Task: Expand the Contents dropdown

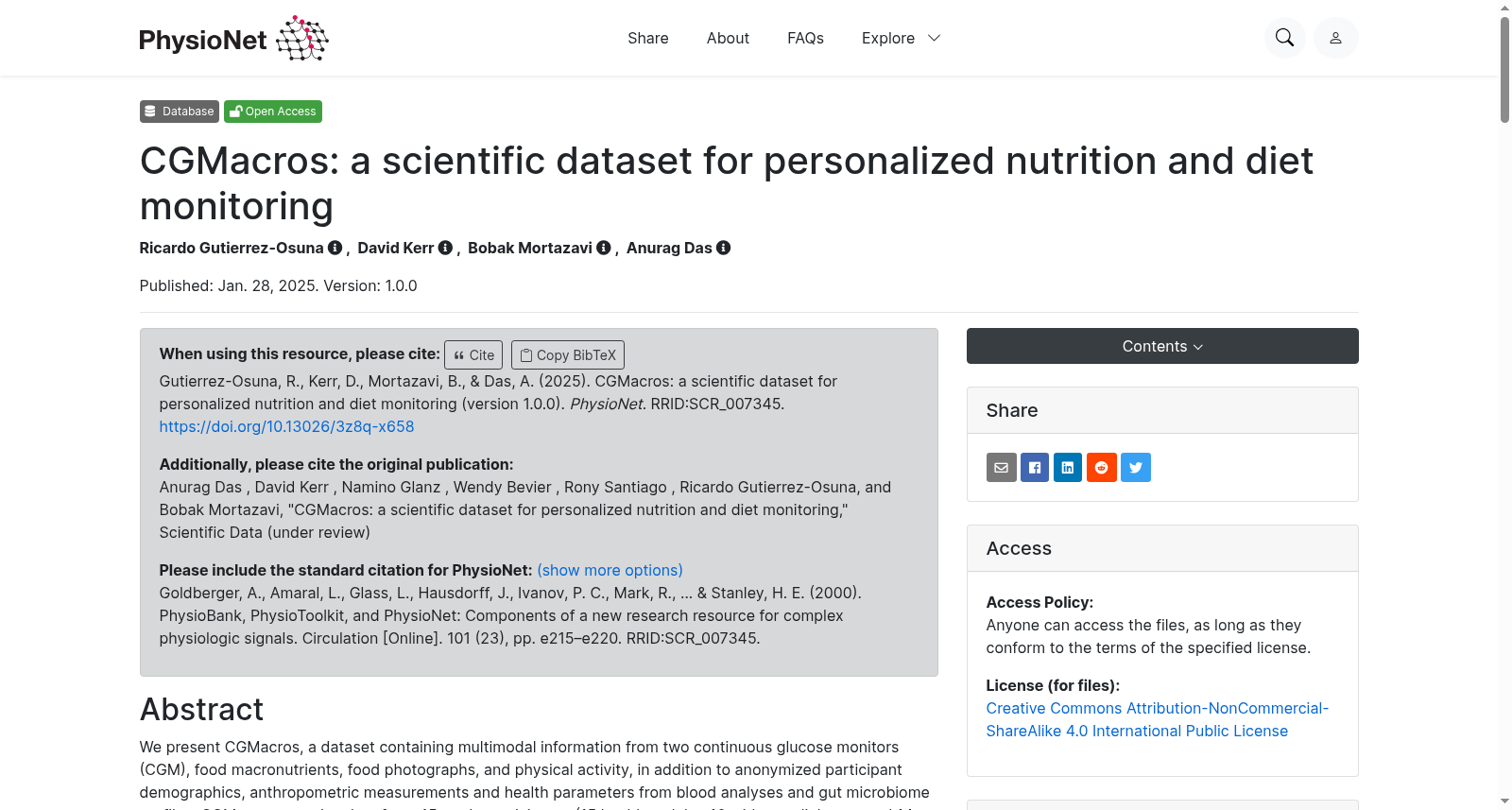Action: tap(1162, 346)
